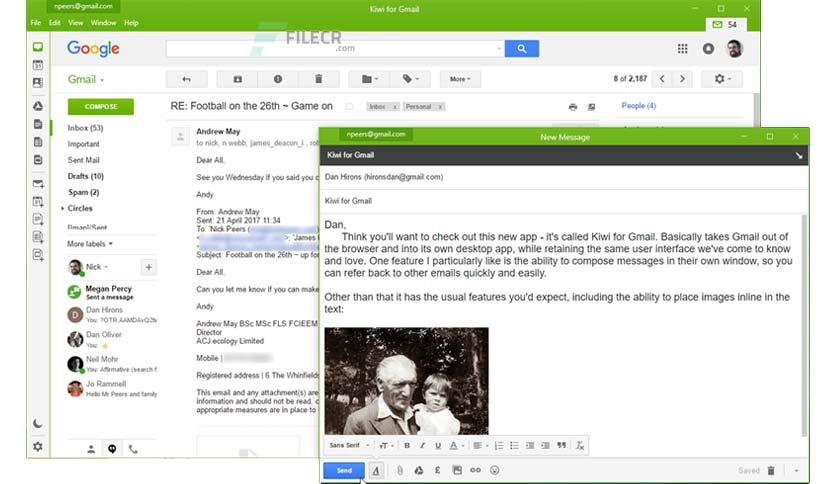Open Contacts from the Kiwi sidebar
The image size is (836, 484).
(x=38, y=83)
